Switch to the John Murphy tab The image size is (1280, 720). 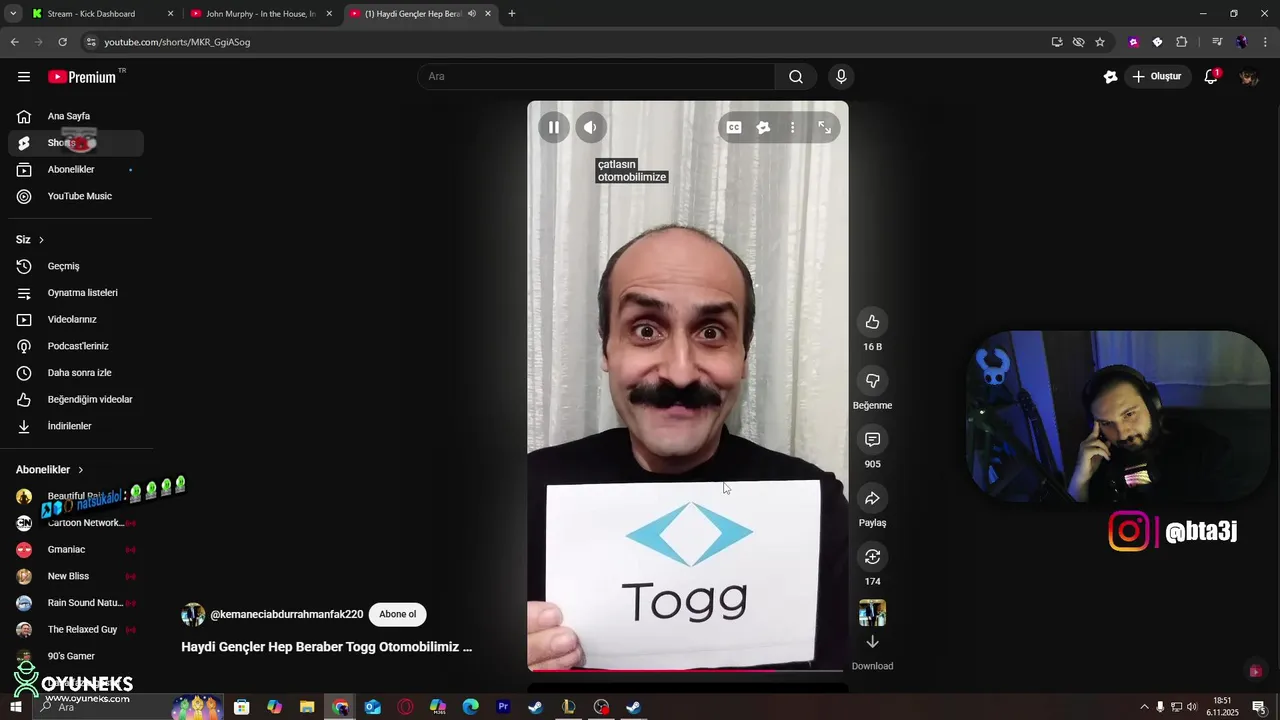coord(262,14)
